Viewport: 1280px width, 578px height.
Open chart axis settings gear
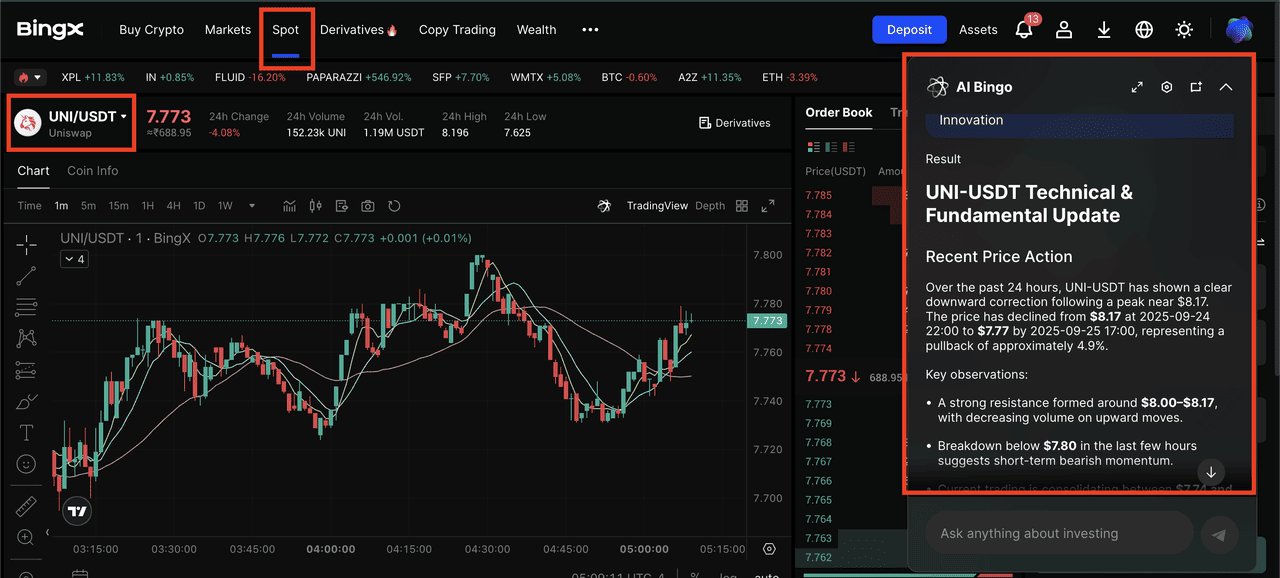(769, 549)
